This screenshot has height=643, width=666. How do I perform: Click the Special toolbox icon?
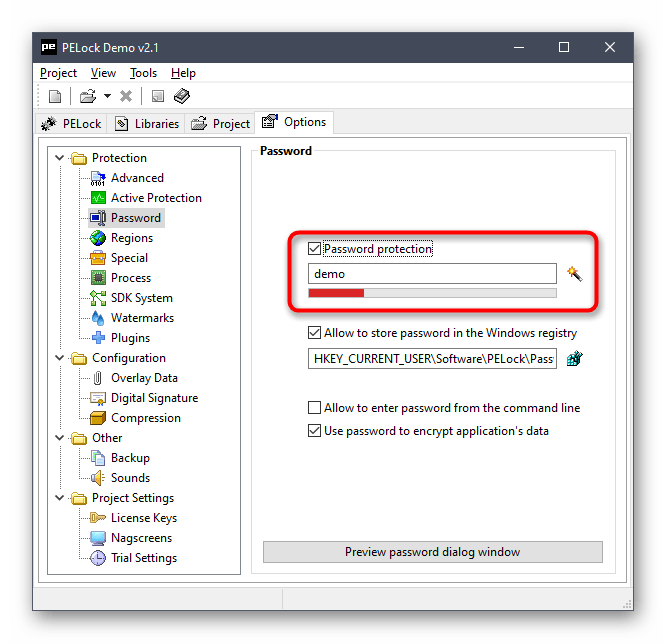[x=98, y=258]
